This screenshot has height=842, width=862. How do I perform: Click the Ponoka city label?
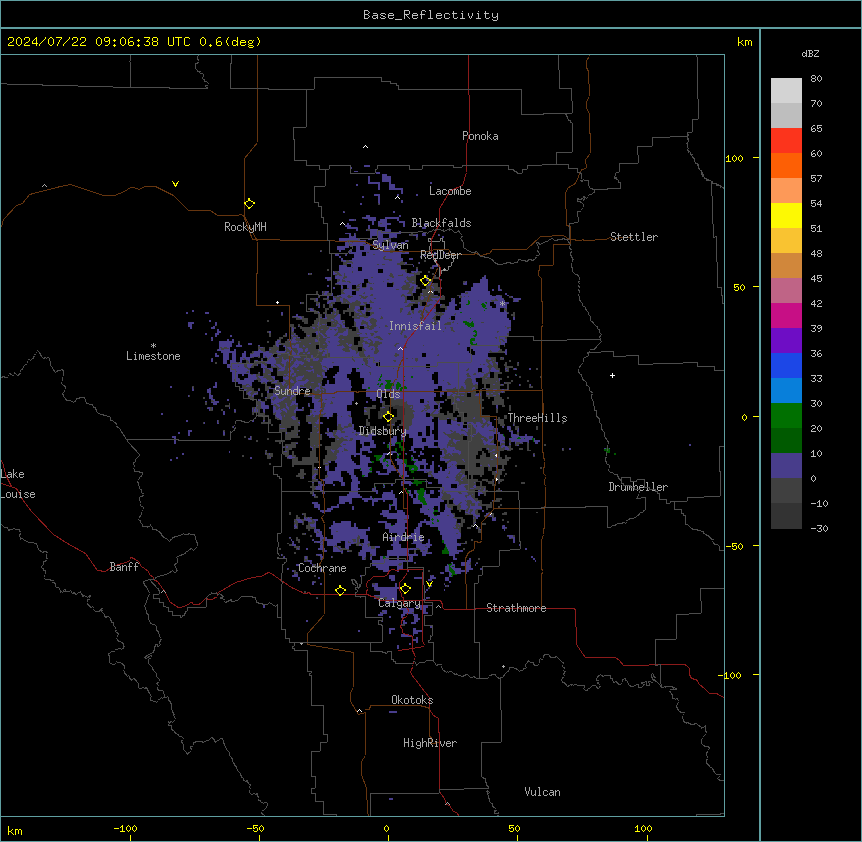[480, 136]
